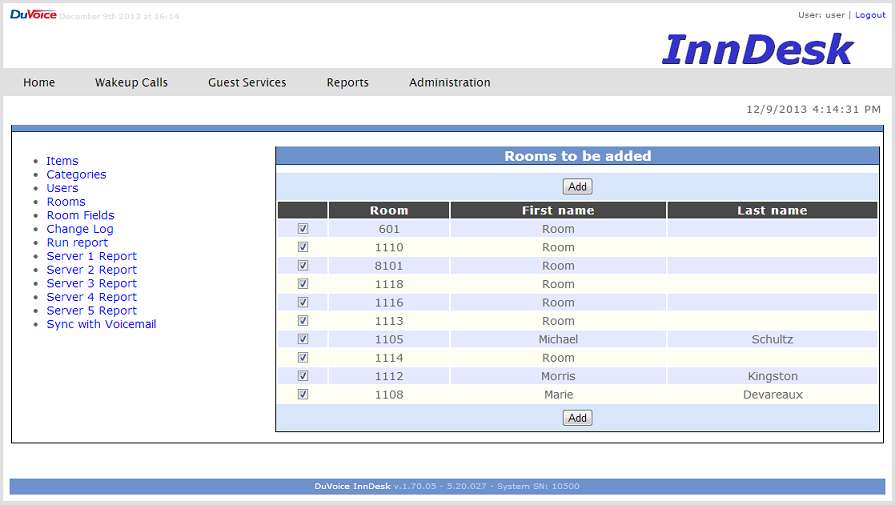Click the DuVoice InnDesk version footer text
Image resolution: width=895 pixels, height=505 pixels.
click(x=447, y=486)
